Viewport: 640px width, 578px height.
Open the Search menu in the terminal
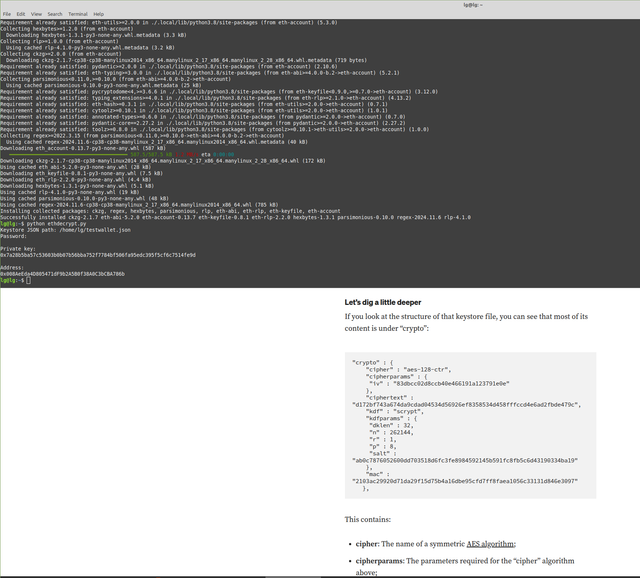click(55, 14)
